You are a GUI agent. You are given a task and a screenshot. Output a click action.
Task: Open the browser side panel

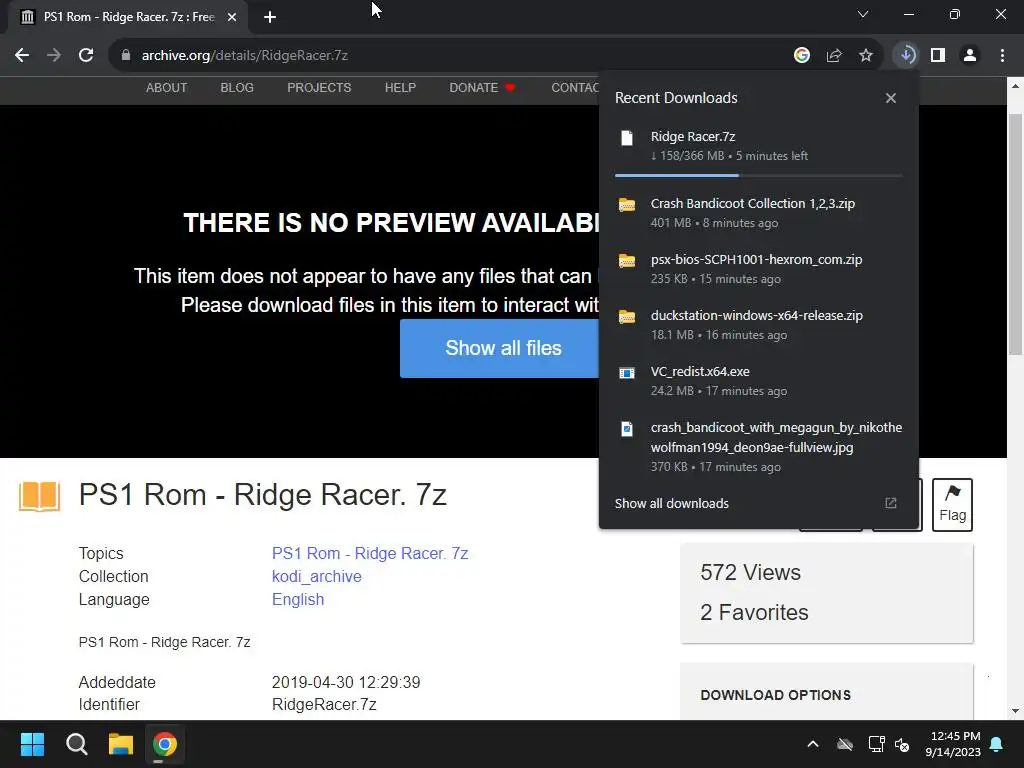[x=938, y=56]
